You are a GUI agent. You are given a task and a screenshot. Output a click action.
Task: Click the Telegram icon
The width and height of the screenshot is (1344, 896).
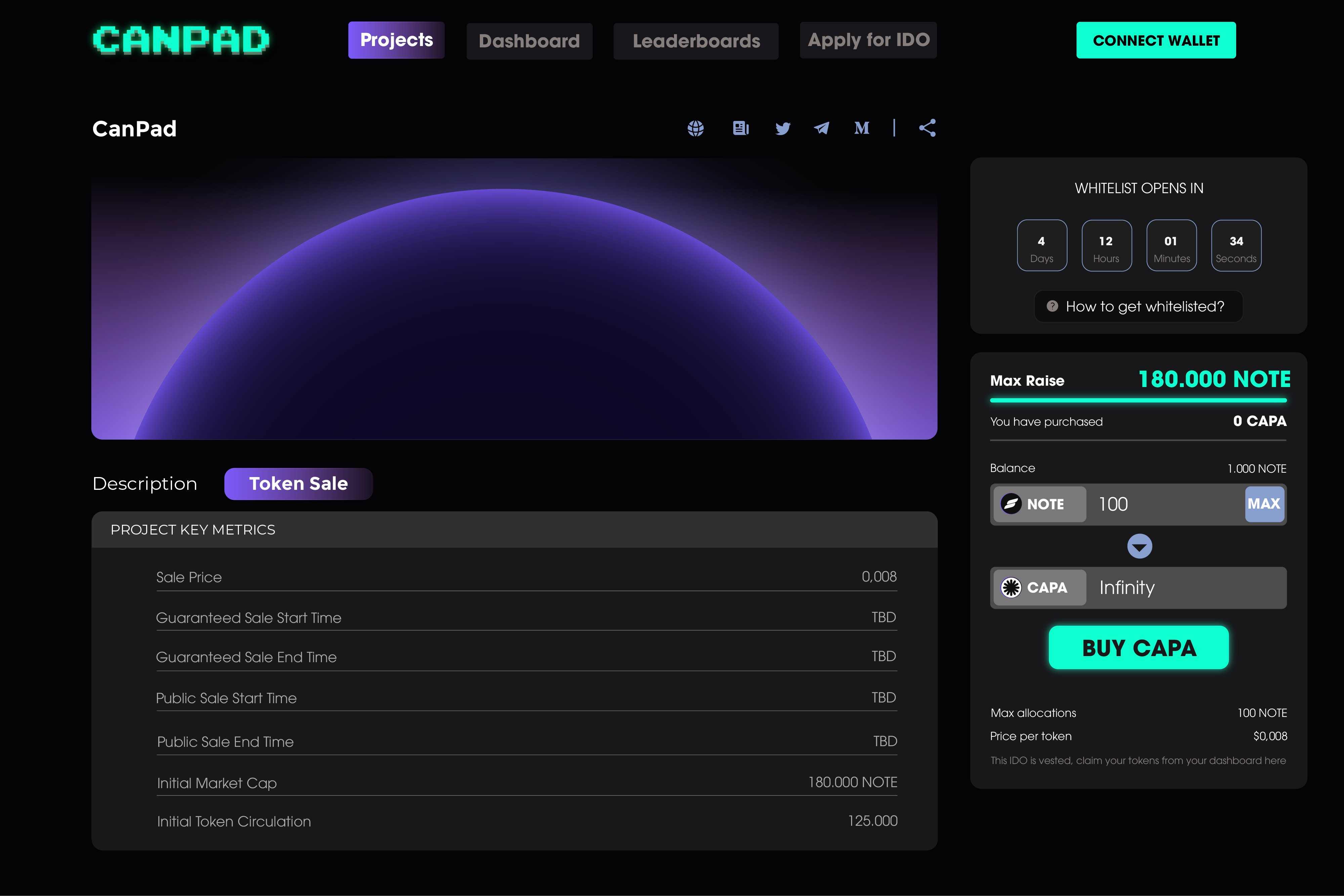click(822, 128)
